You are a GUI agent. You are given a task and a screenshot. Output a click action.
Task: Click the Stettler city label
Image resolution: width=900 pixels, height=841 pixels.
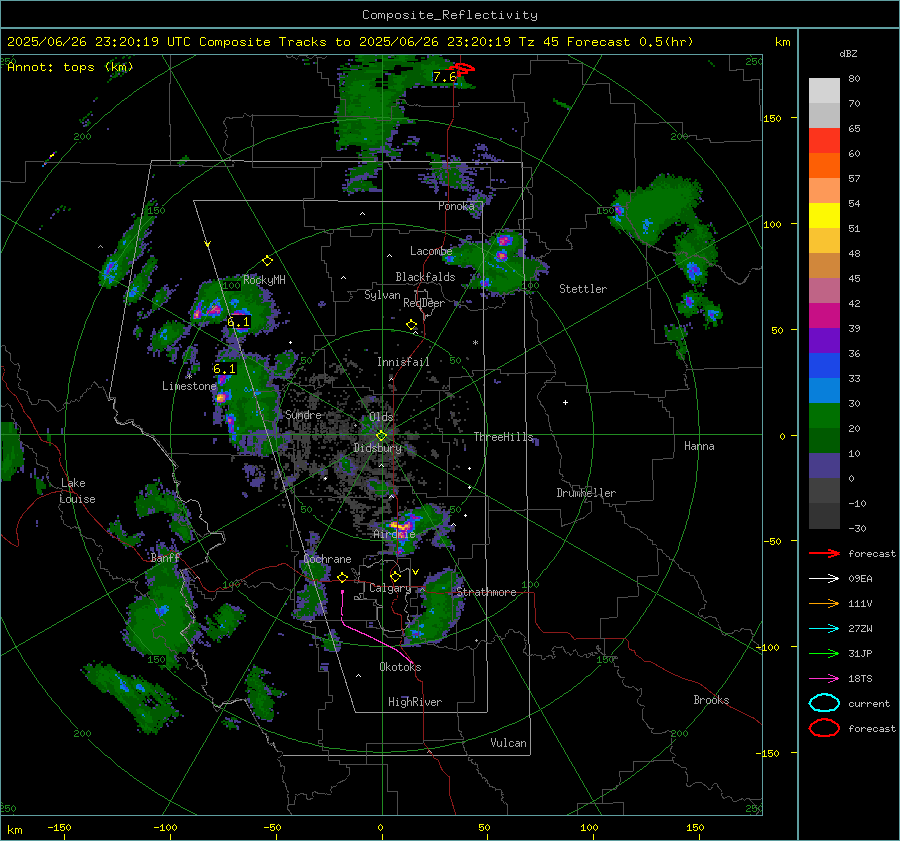[x=583, y=289]
